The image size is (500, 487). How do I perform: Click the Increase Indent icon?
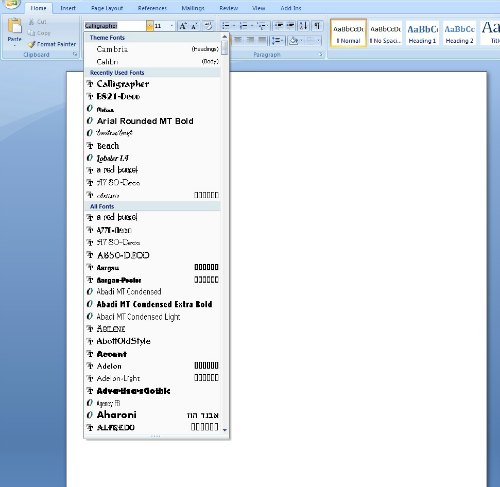coord(290,26)
